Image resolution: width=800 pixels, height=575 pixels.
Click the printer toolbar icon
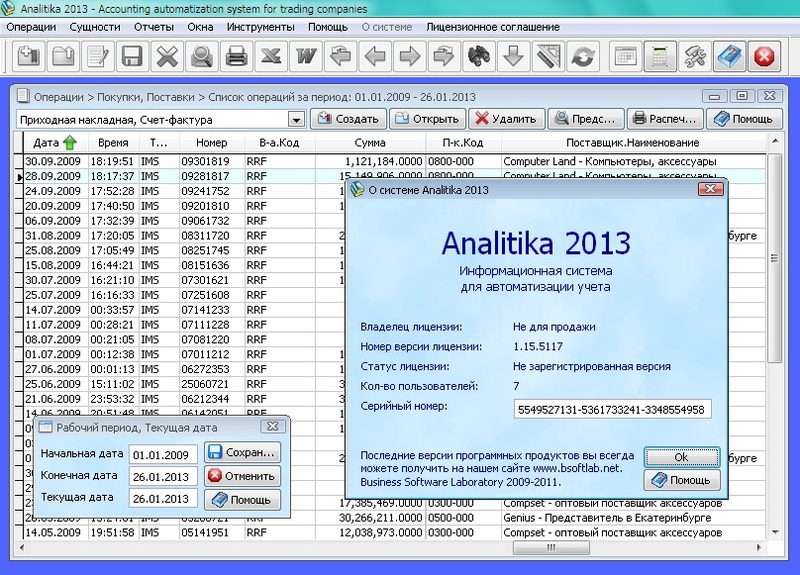[236, 56]
